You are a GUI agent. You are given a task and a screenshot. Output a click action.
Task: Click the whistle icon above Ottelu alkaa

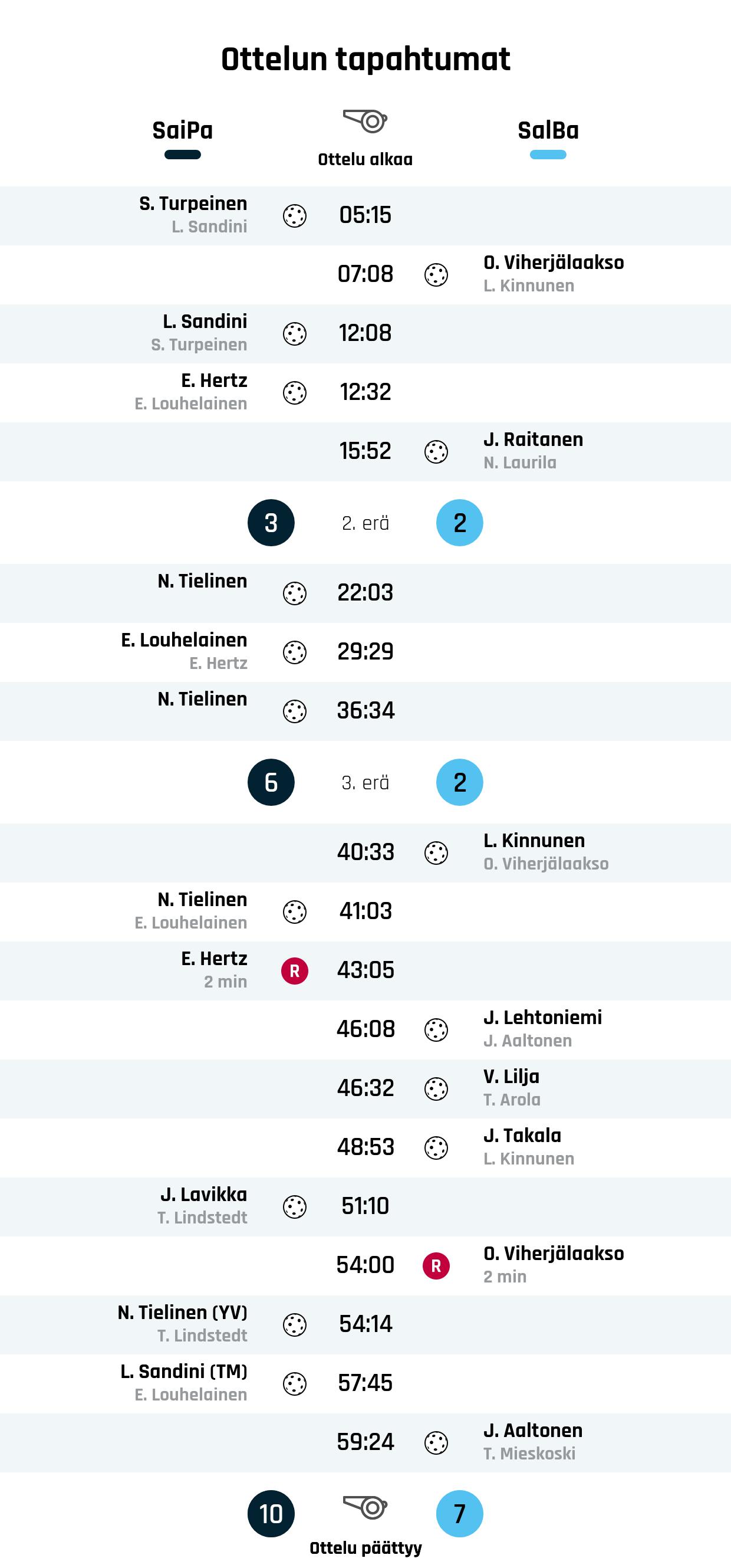(x=365, y=121)
